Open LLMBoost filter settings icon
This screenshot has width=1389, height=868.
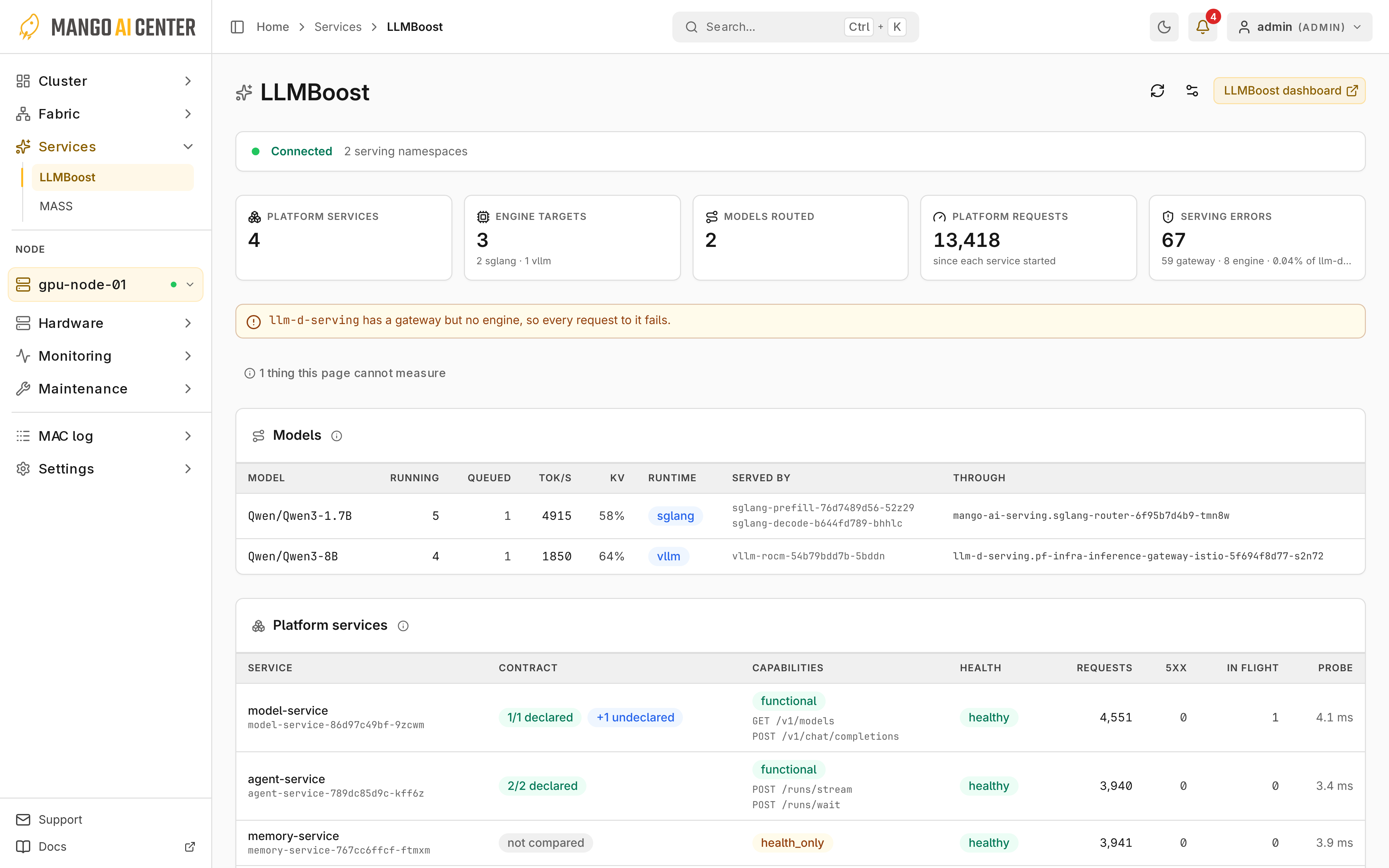point(1192,91)
